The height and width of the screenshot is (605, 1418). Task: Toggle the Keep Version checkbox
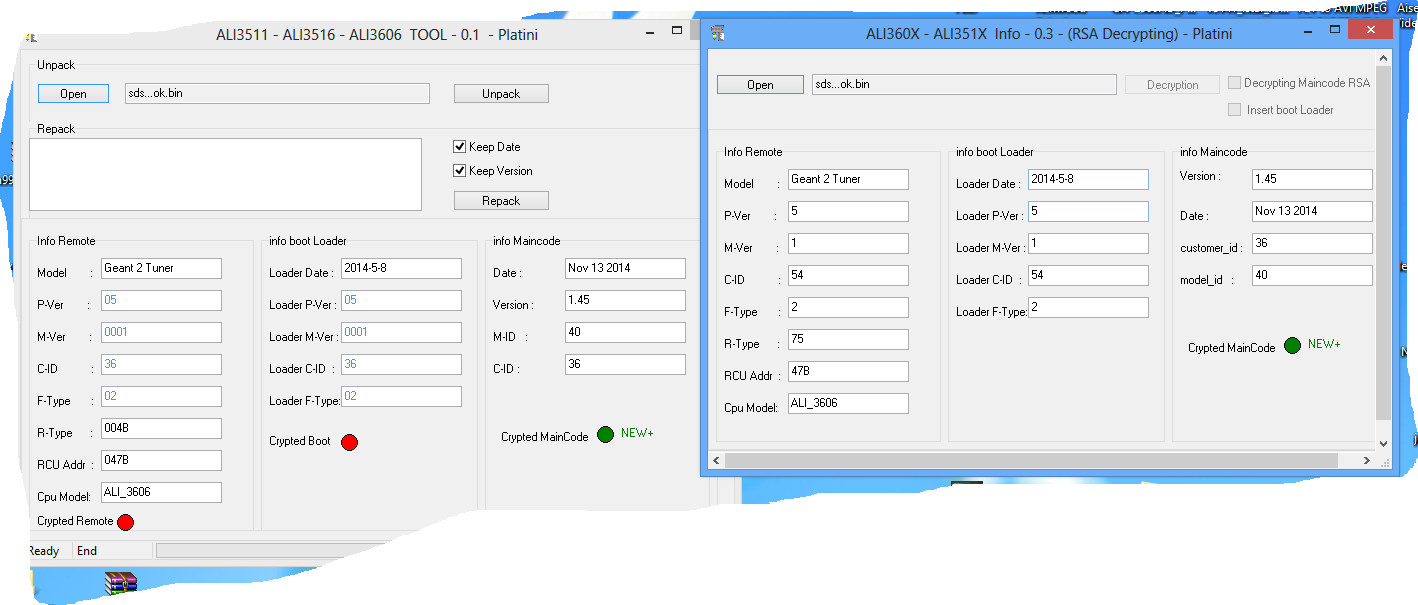[x=460, y=171]
